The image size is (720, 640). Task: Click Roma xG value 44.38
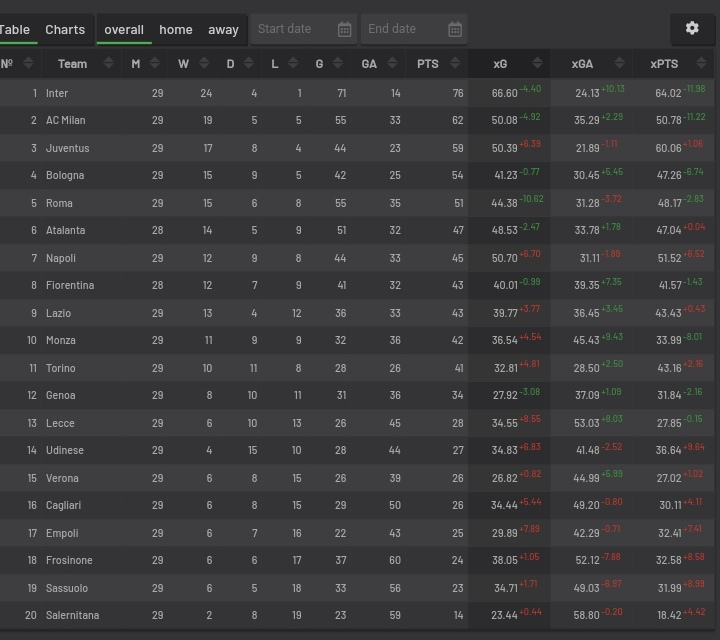[504, 203]
